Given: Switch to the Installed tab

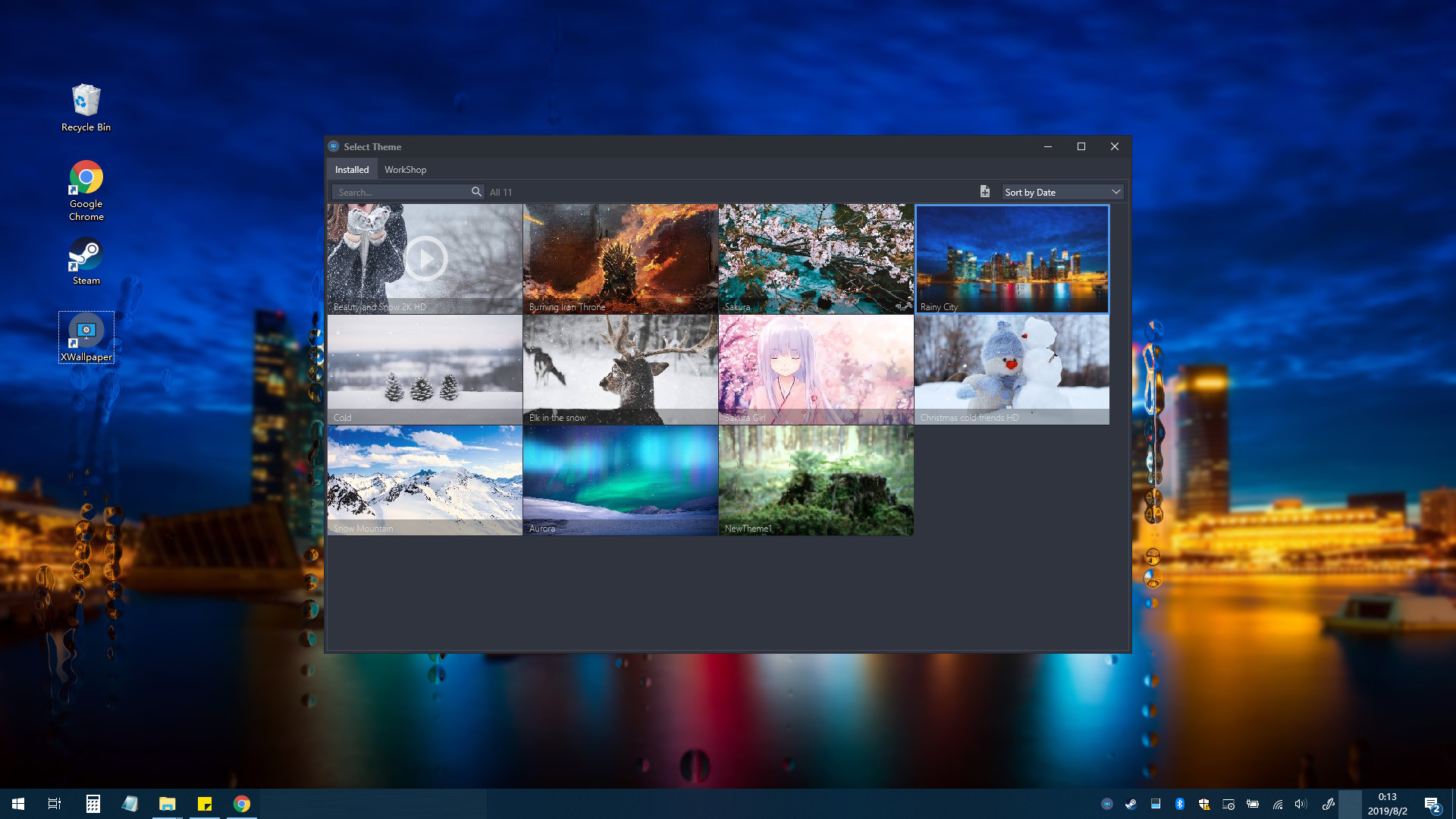Looking at the screenshot, I should pyautogui.click(x=351, y=169).
